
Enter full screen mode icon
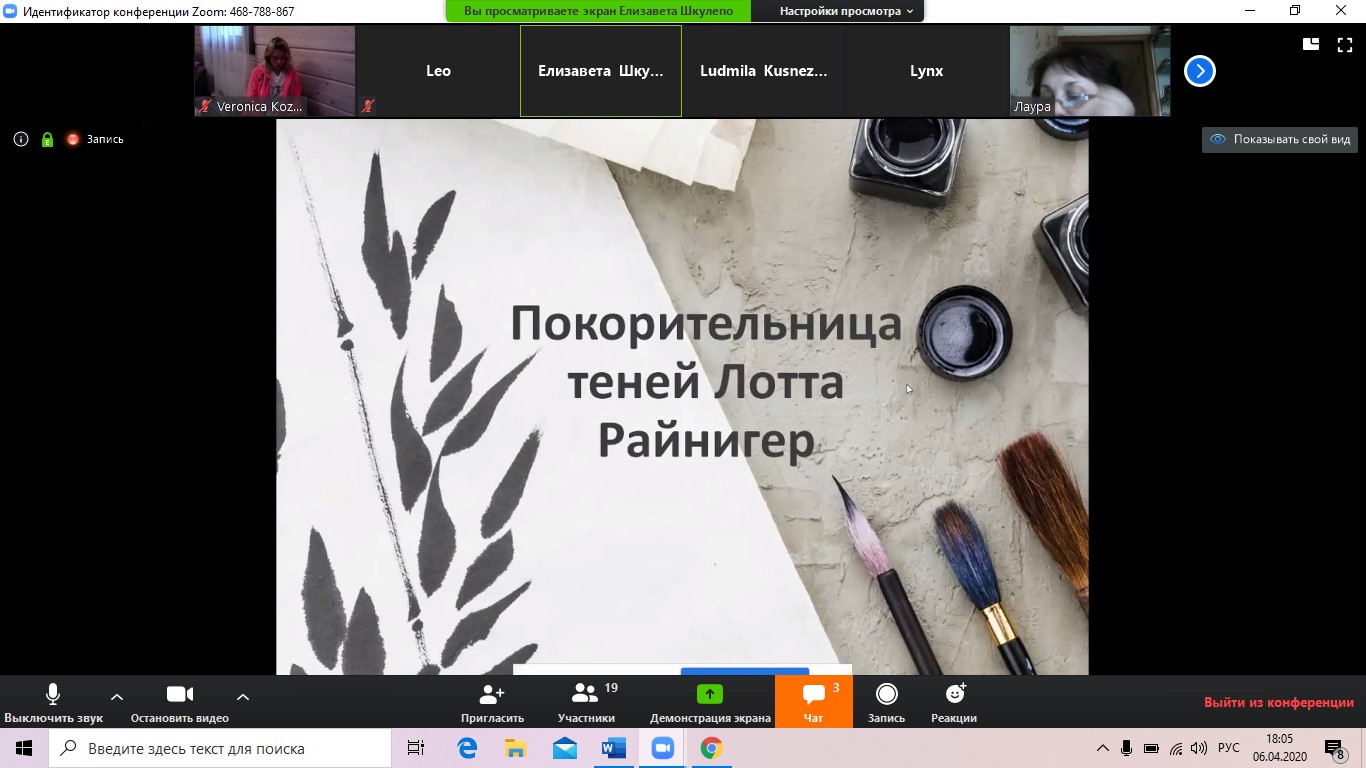(x=1344, y=44)
